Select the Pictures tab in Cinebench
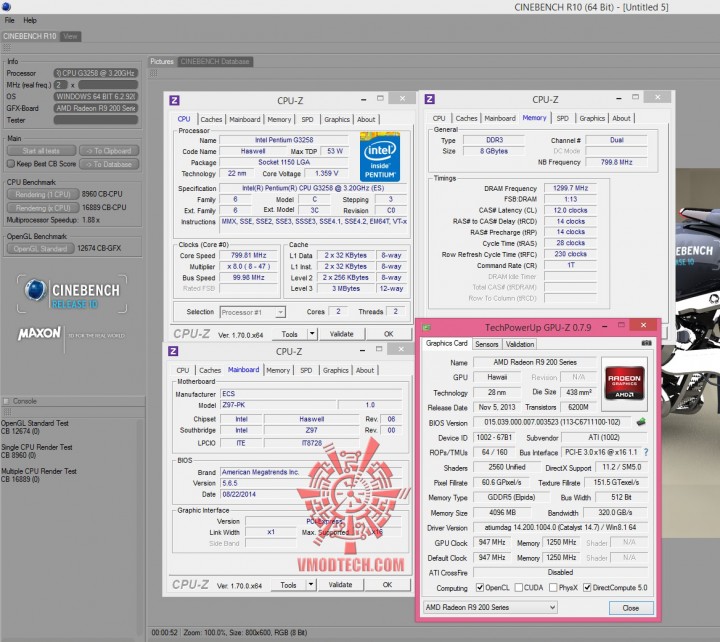Screen dimensions: 720x642 pos(162,62)
